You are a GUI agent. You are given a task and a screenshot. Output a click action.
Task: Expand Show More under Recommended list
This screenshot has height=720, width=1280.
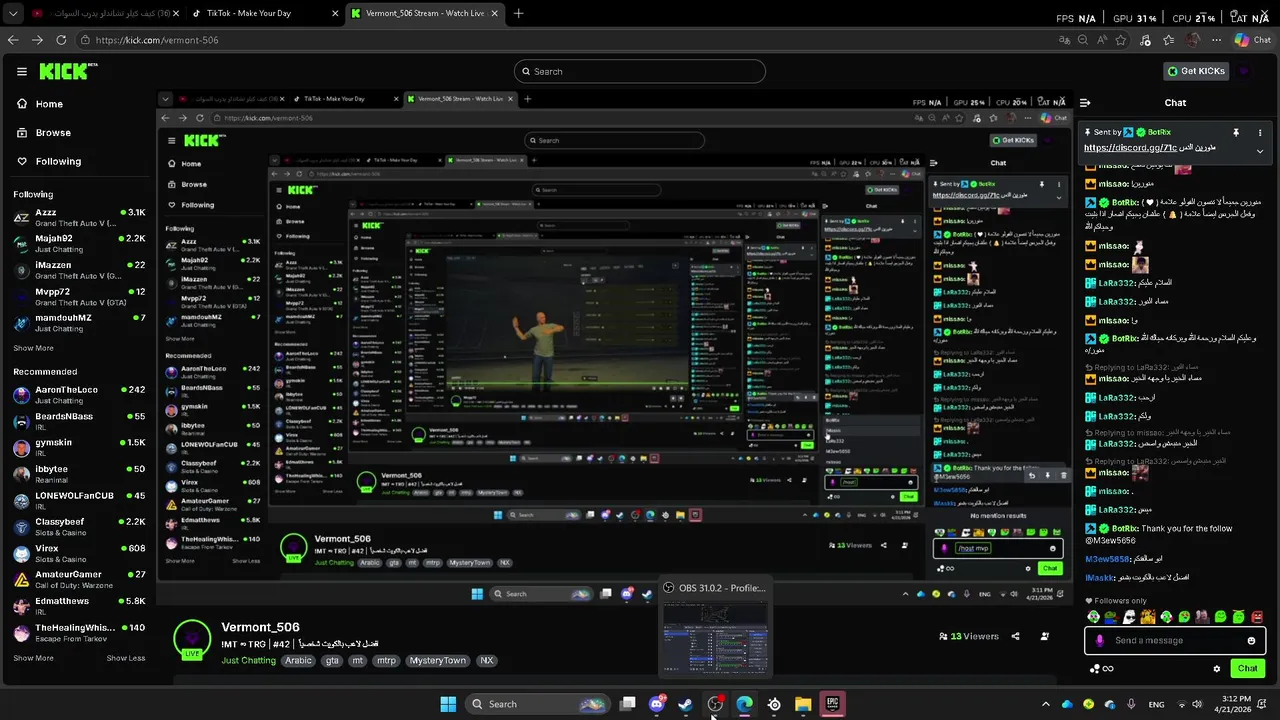33,658
